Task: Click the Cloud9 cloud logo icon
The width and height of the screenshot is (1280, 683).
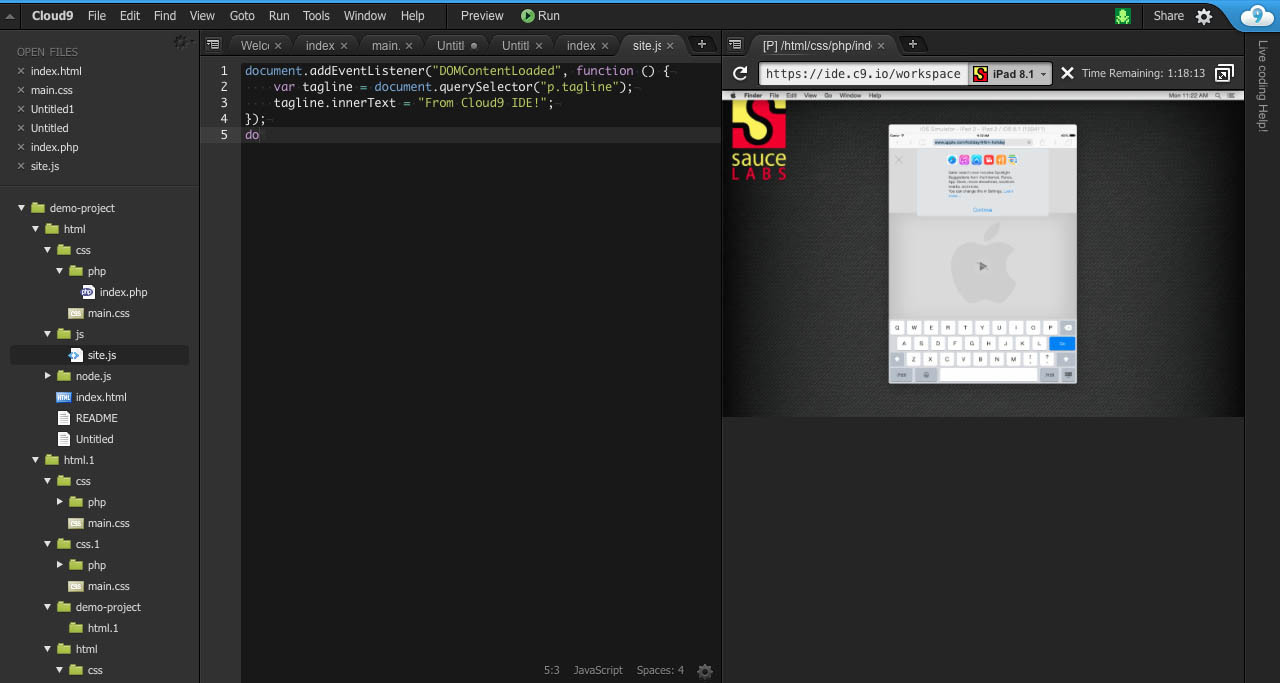Action: coord(1257,16)
